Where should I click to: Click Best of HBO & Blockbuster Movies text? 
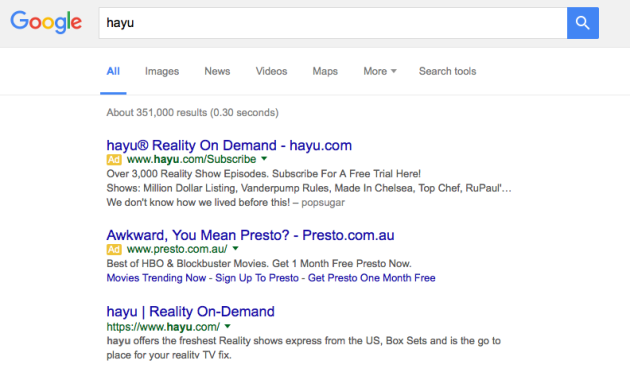259,264
